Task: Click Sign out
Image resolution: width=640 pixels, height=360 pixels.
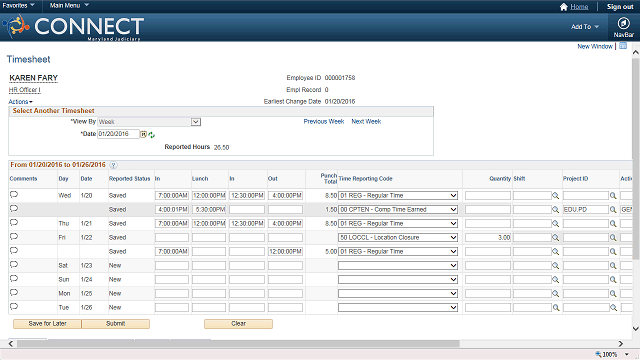Action: [620, 7]
